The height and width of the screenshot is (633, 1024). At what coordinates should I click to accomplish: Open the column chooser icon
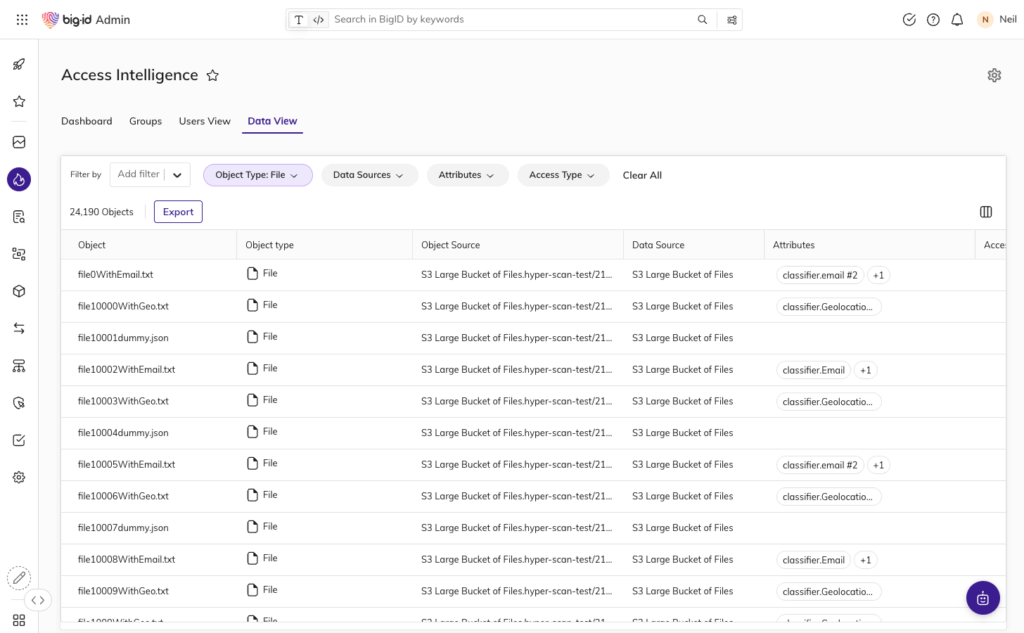click(x=986, y=212)
